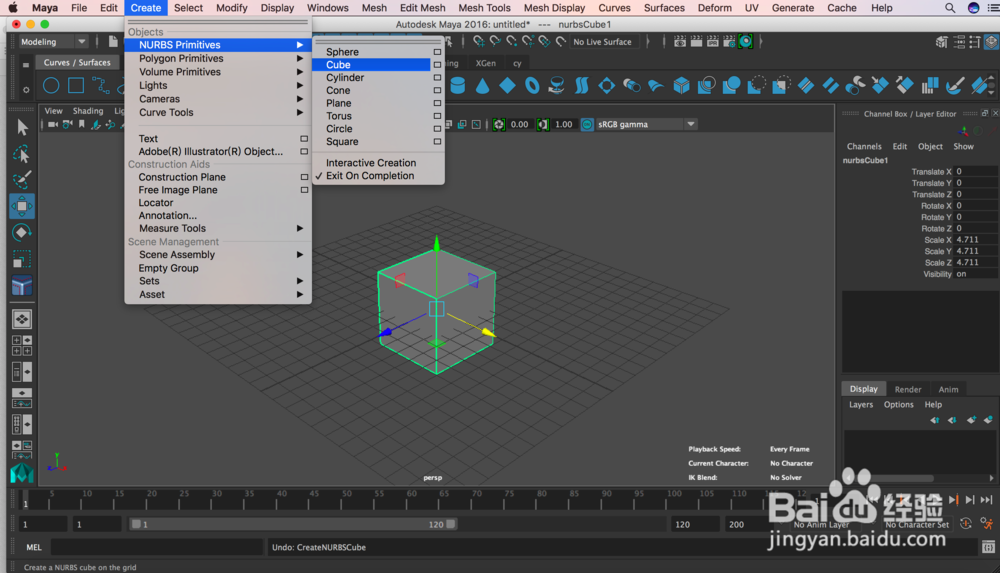Open Cube option box

[x=437, y=64]
